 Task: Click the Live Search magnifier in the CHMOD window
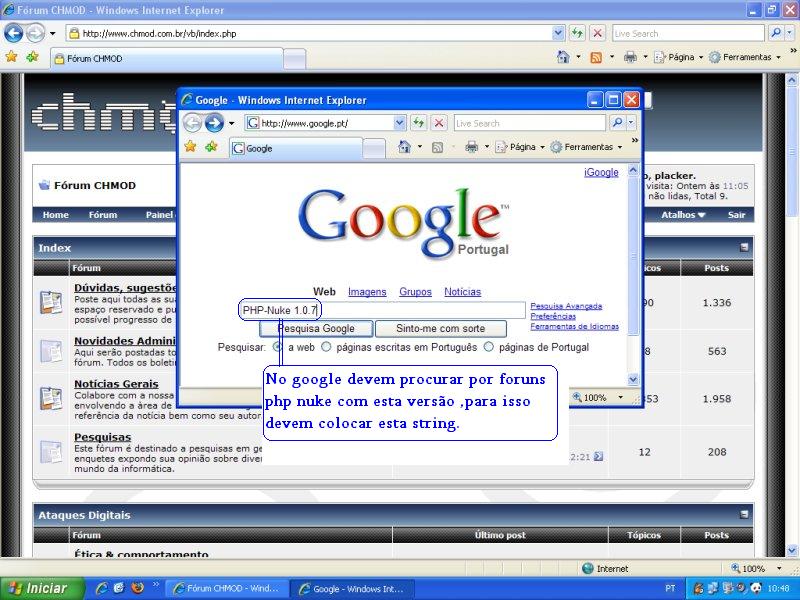(x=776, y=34)
